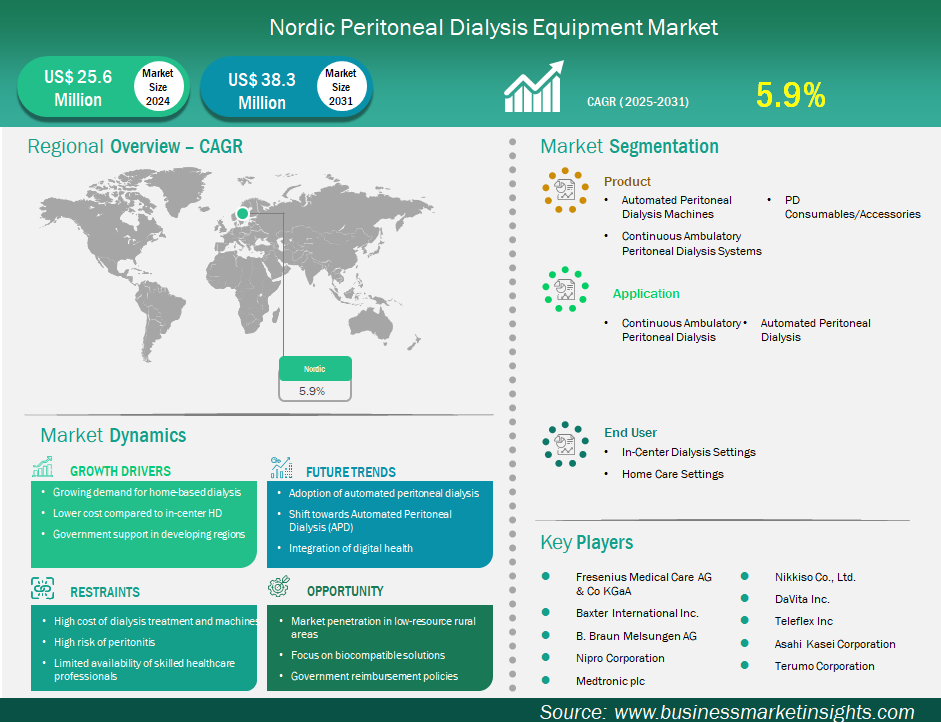Click Shift towards Automated Peritoneal Dialysis (APD)

[370, 521]
